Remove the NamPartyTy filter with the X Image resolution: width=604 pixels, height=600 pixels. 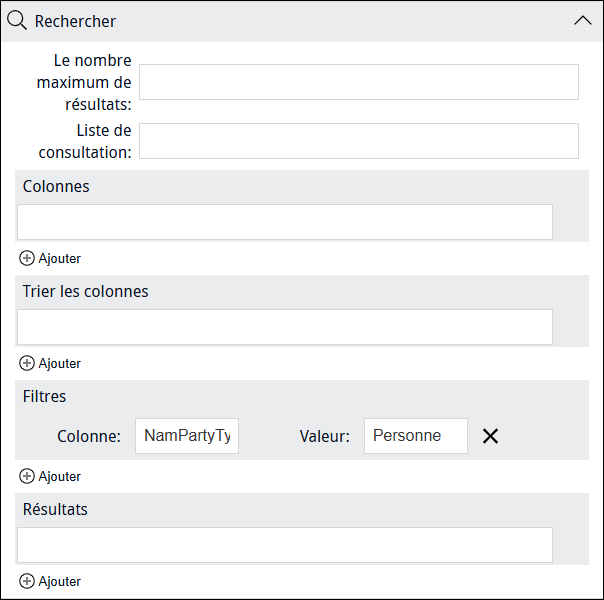(490, 436)
